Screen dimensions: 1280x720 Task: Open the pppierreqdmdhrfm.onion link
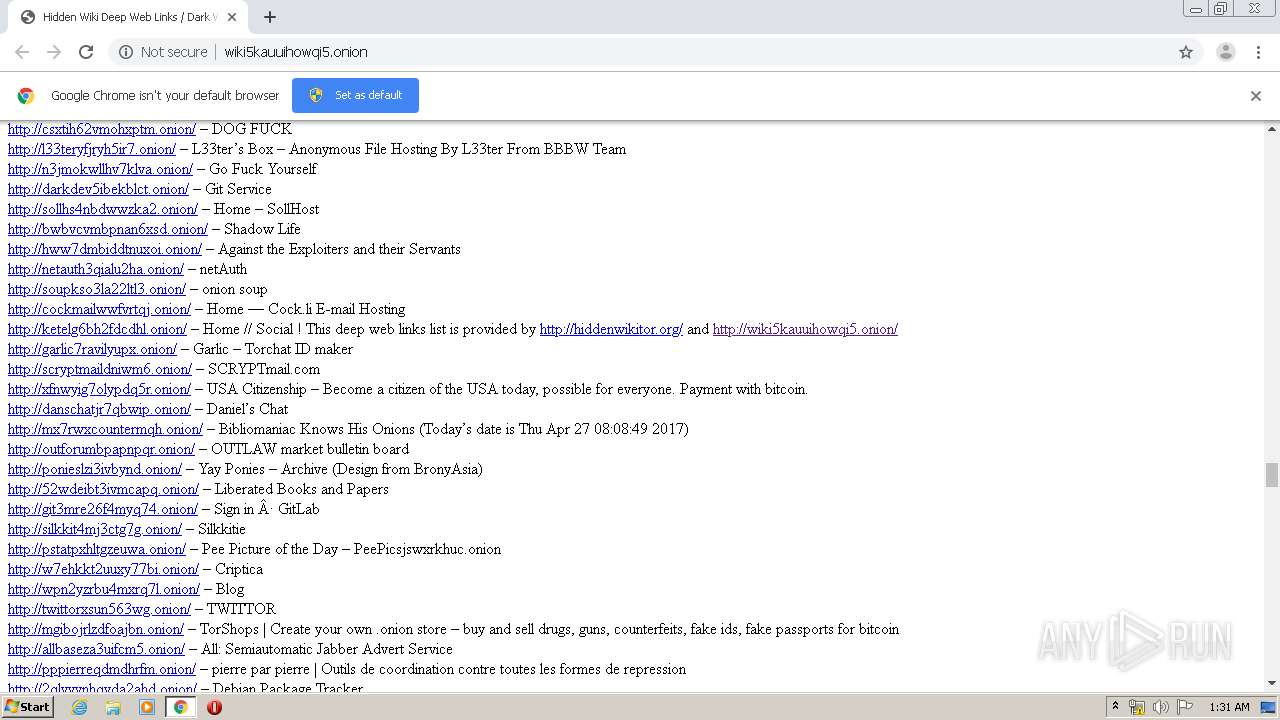102,669
